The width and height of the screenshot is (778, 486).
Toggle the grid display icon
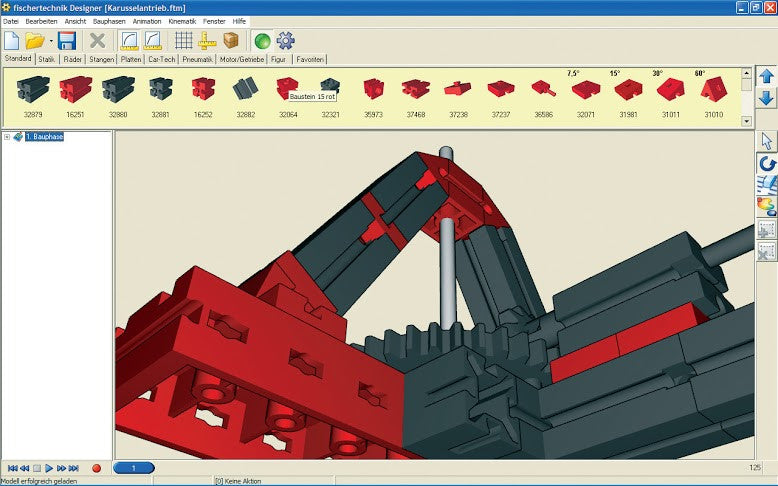pyautogui.click(x=184, y=41)
